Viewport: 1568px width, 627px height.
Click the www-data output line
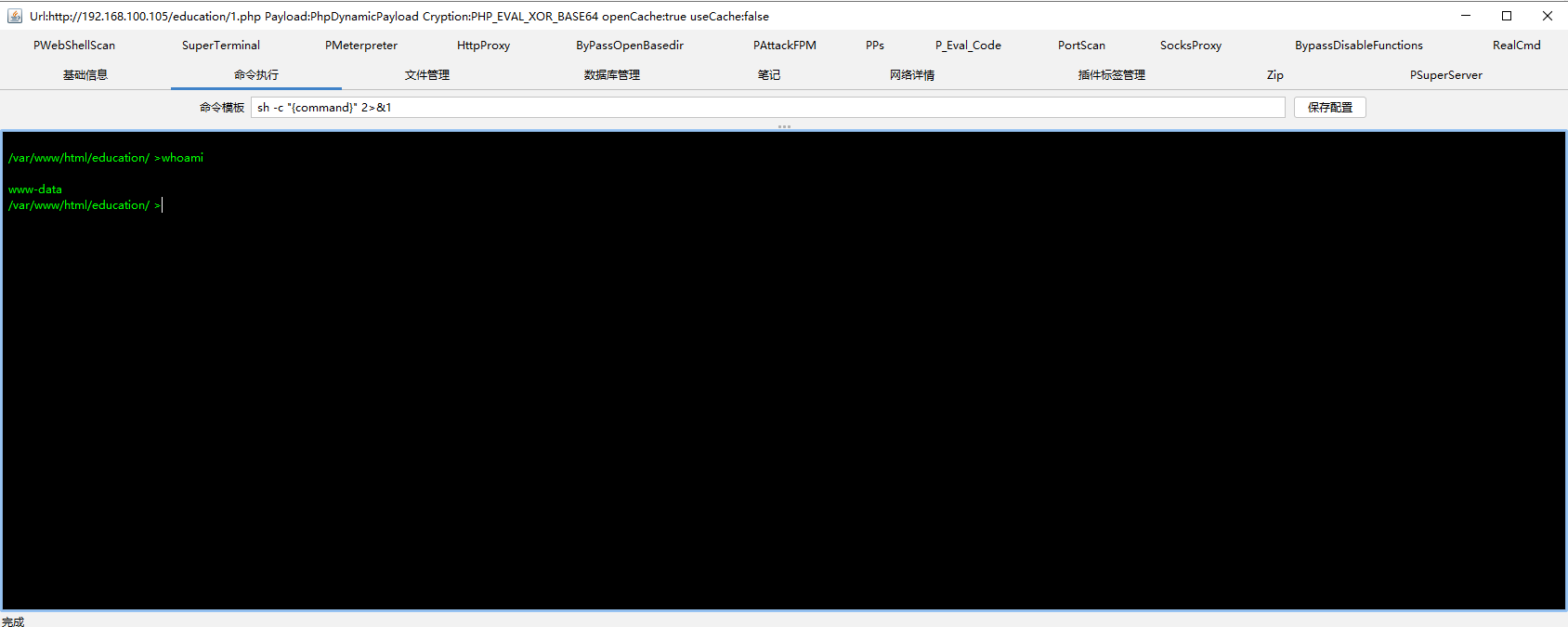35,189
